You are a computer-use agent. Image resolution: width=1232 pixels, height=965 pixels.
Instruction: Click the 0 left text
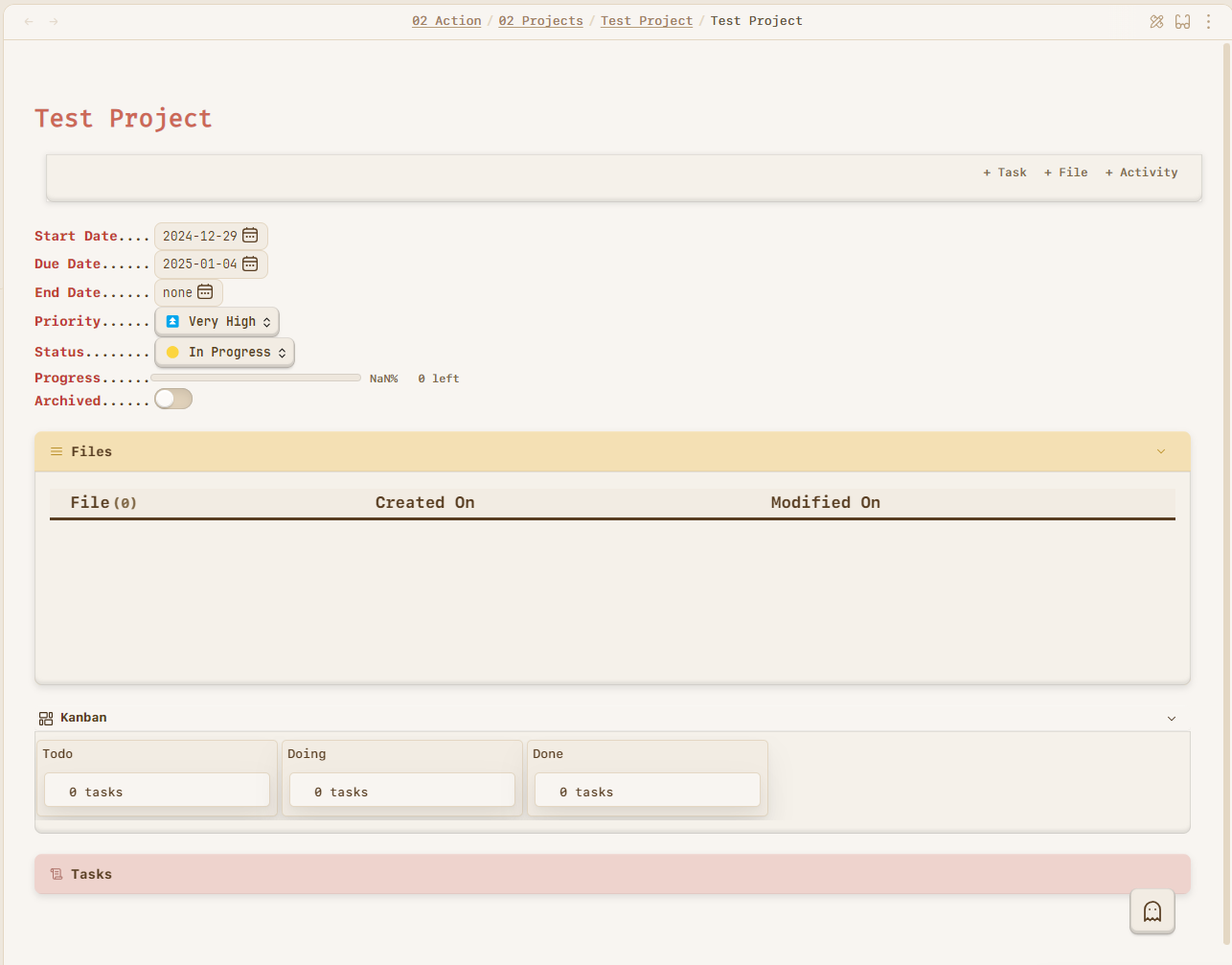439,379
